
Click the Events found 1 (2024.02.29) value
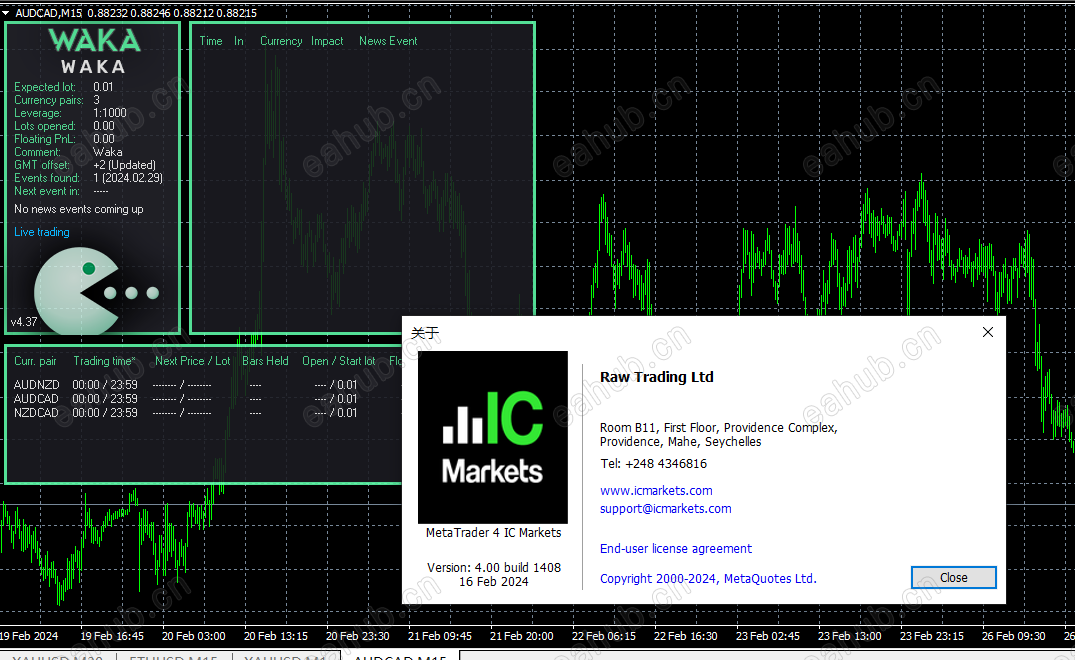[128, 178]
